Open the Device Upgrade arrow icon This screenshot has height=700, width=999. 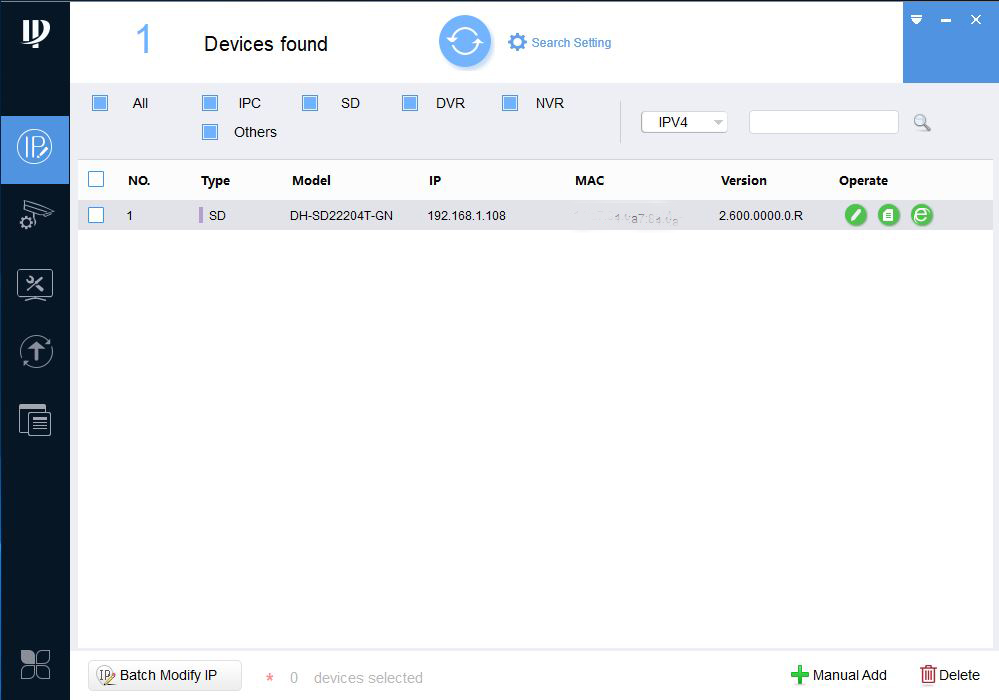coord(36,351)
